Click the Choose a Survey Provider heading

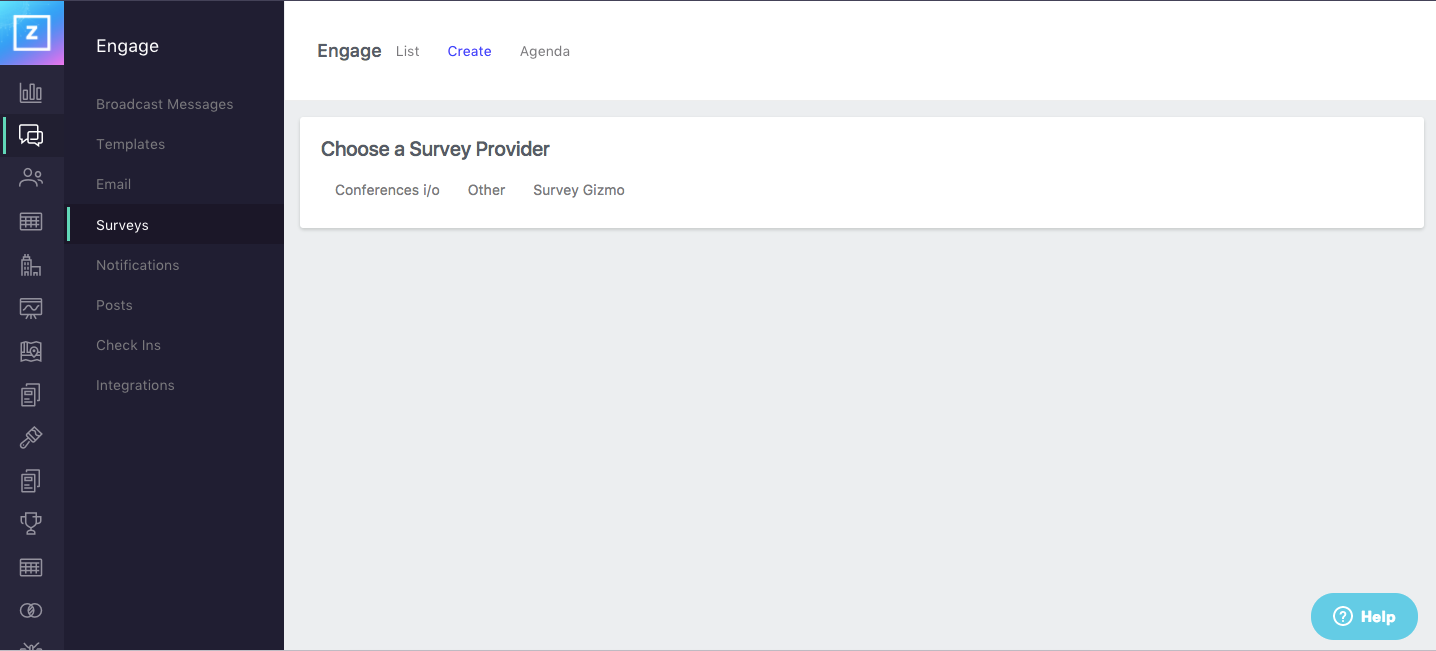[x=435, y=149]
